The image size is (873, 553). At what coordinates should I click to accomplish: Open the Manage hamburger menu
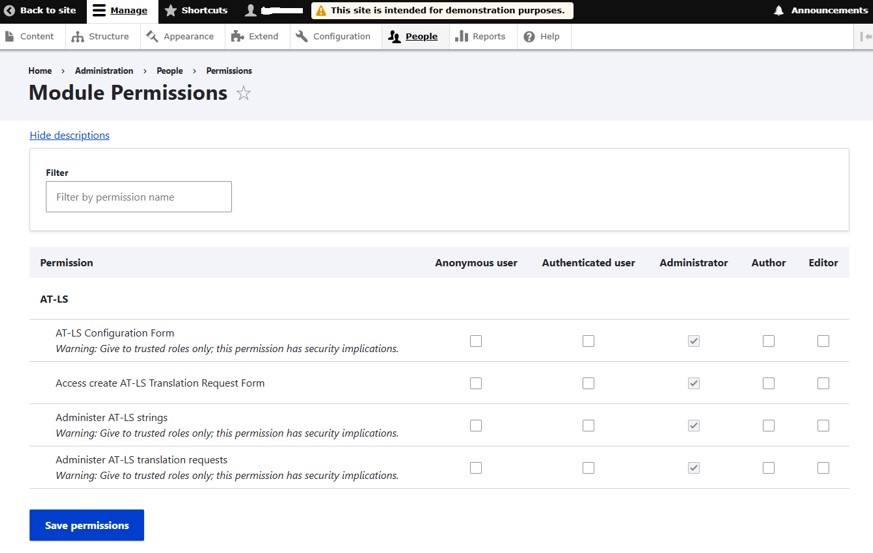[99, 11]
